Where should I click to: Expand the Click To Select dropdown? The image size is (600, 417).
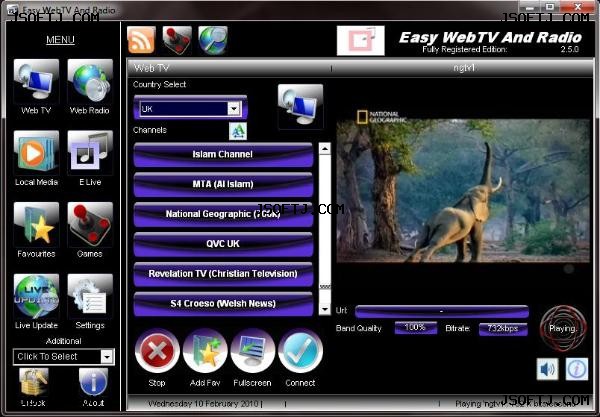tap(107, 357)
